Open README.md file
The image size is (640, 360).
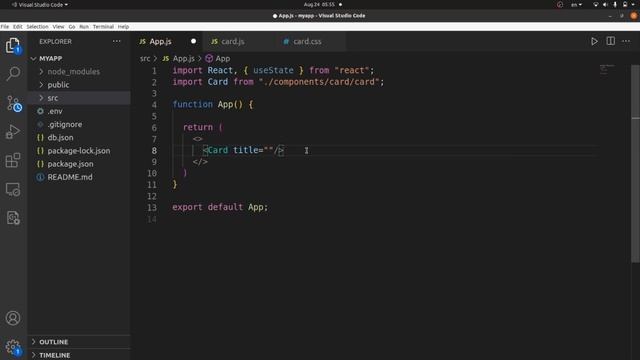coord(79,177)
